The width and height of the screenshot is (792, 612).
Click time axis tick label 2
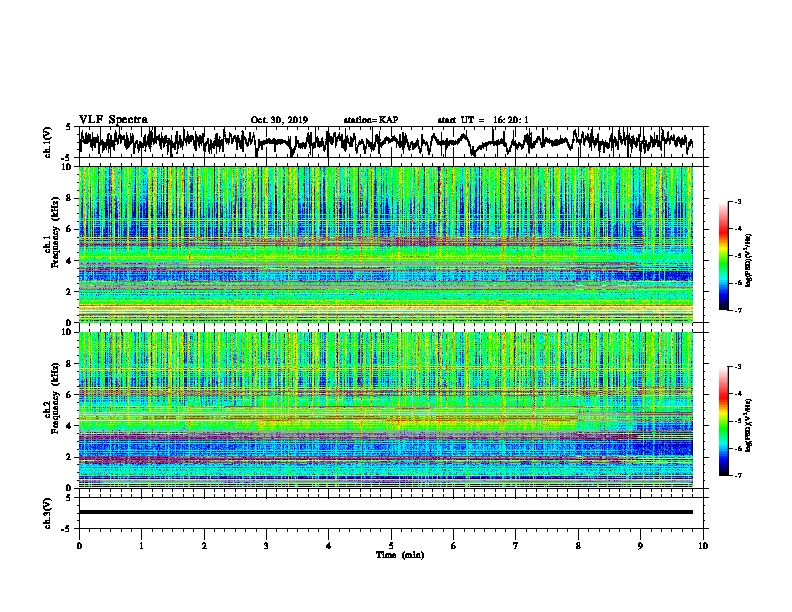[204, 546]
